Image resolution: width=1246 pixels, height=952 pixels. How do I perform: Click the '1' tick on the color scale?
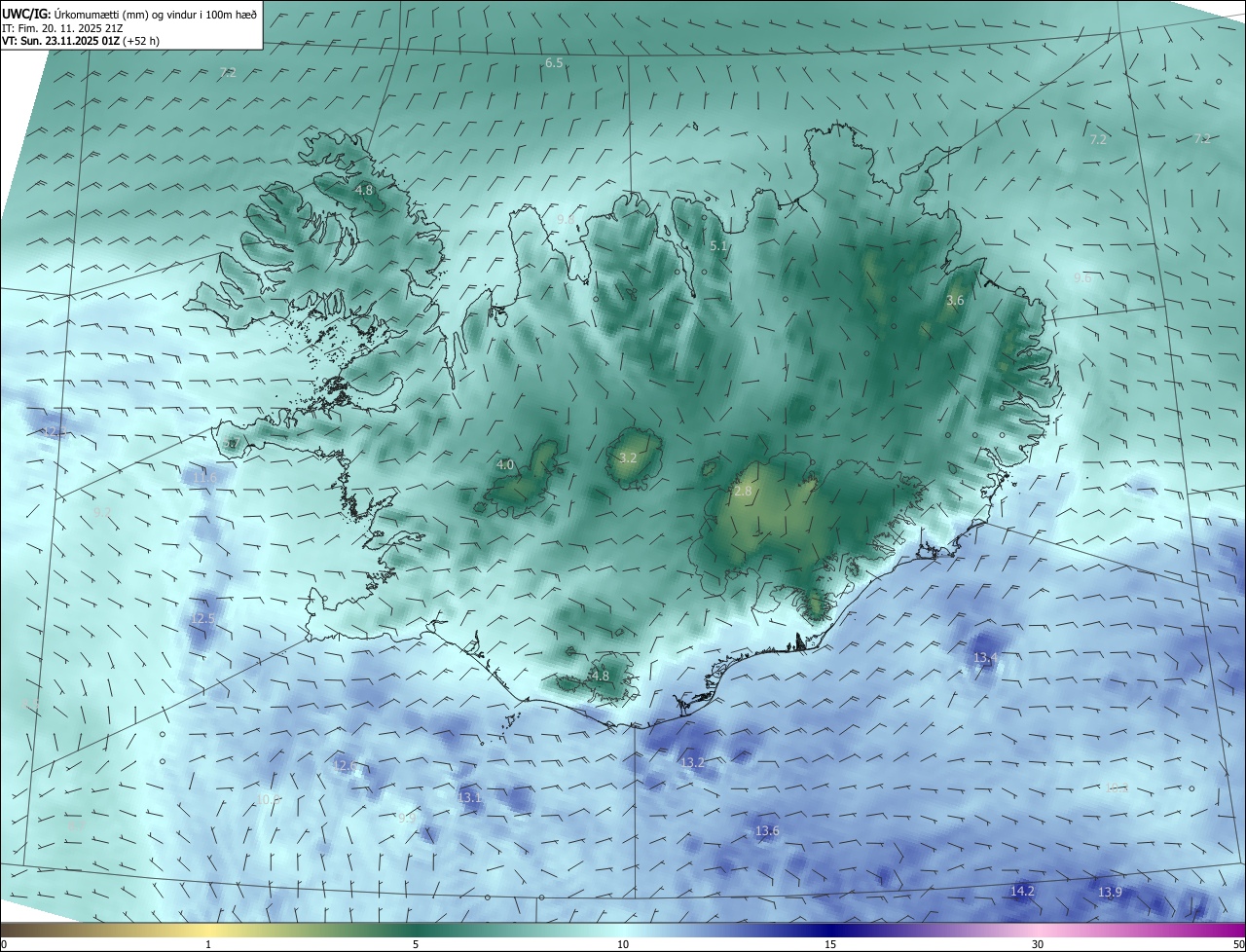tap(208, 944)
